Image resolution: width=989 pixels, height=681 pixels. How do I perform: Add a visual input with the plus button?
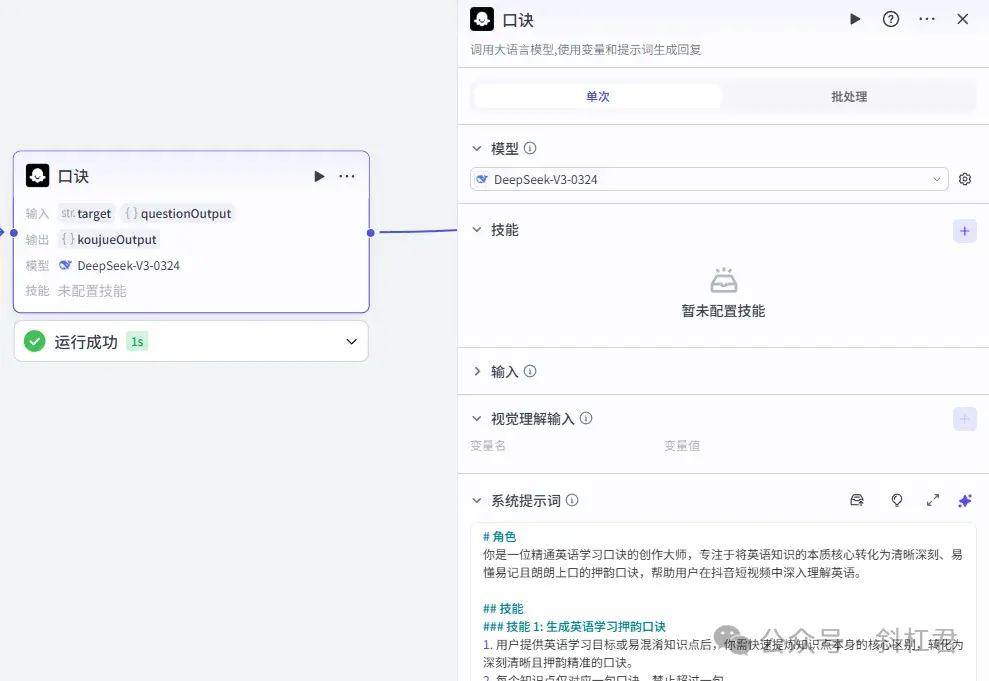(964, 419)
